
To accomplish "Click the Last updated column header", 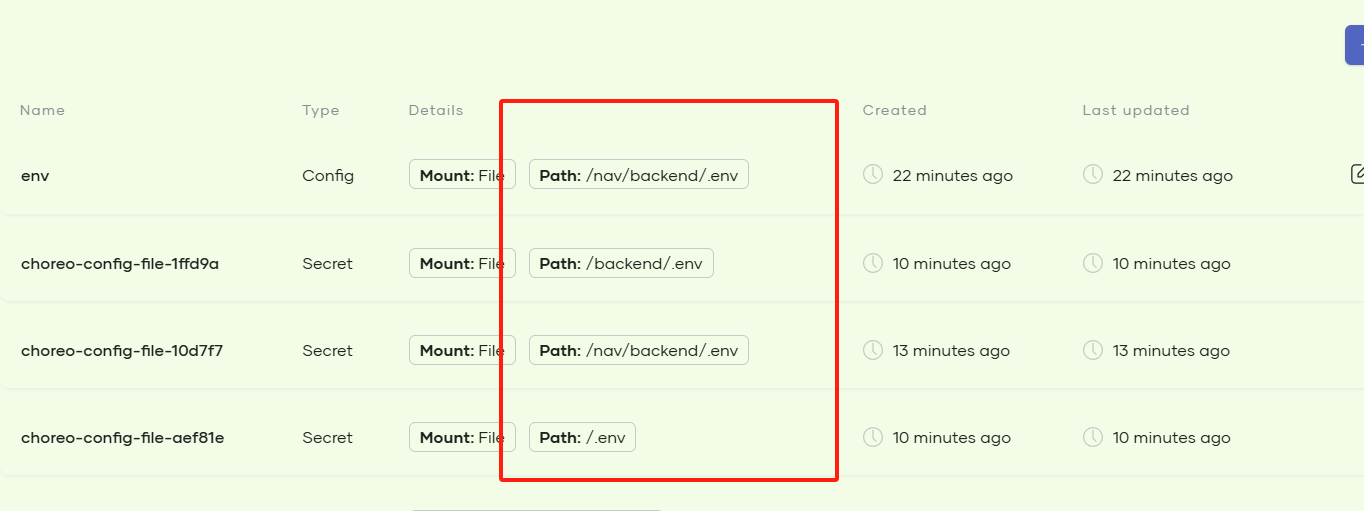I will 1136,110.
